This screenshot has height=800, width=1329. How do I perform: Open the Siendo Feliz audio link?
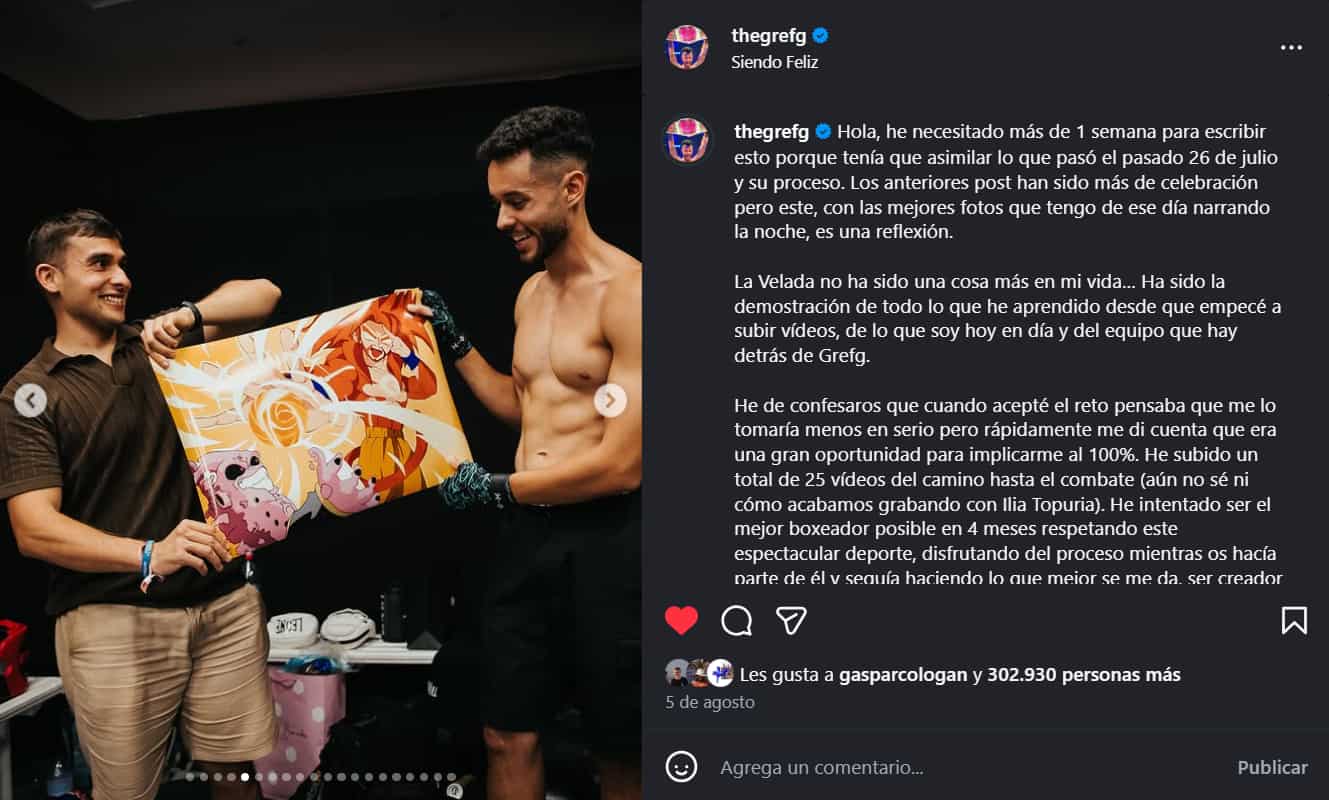[774, 62]
